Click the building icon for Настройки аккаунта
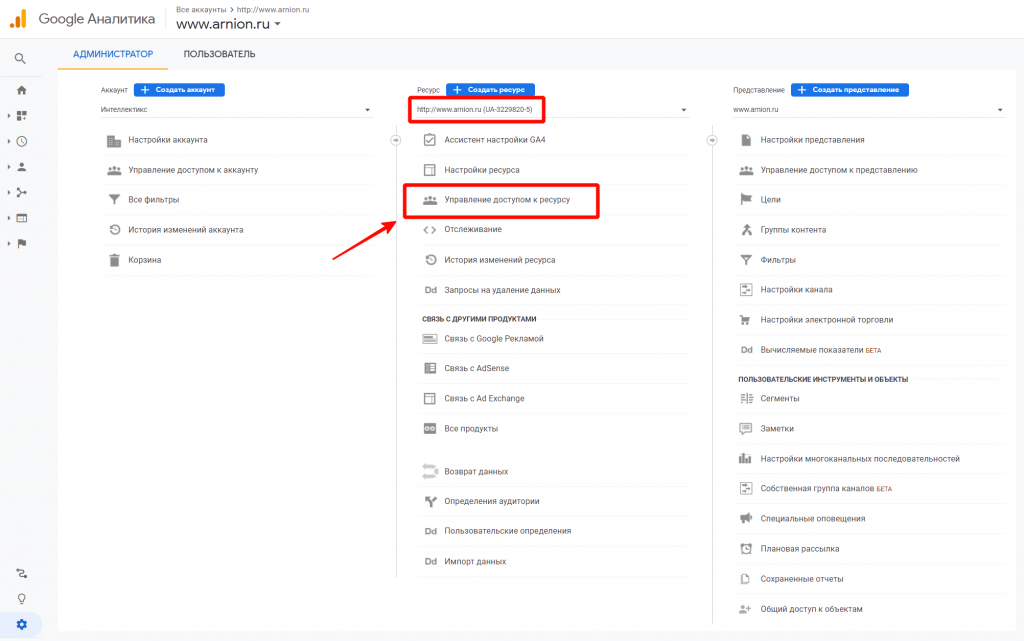 (x=114, y=140)
